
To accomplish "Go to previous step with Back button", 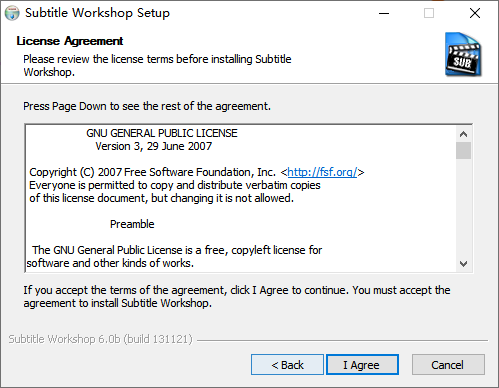I will pos(287,365).
